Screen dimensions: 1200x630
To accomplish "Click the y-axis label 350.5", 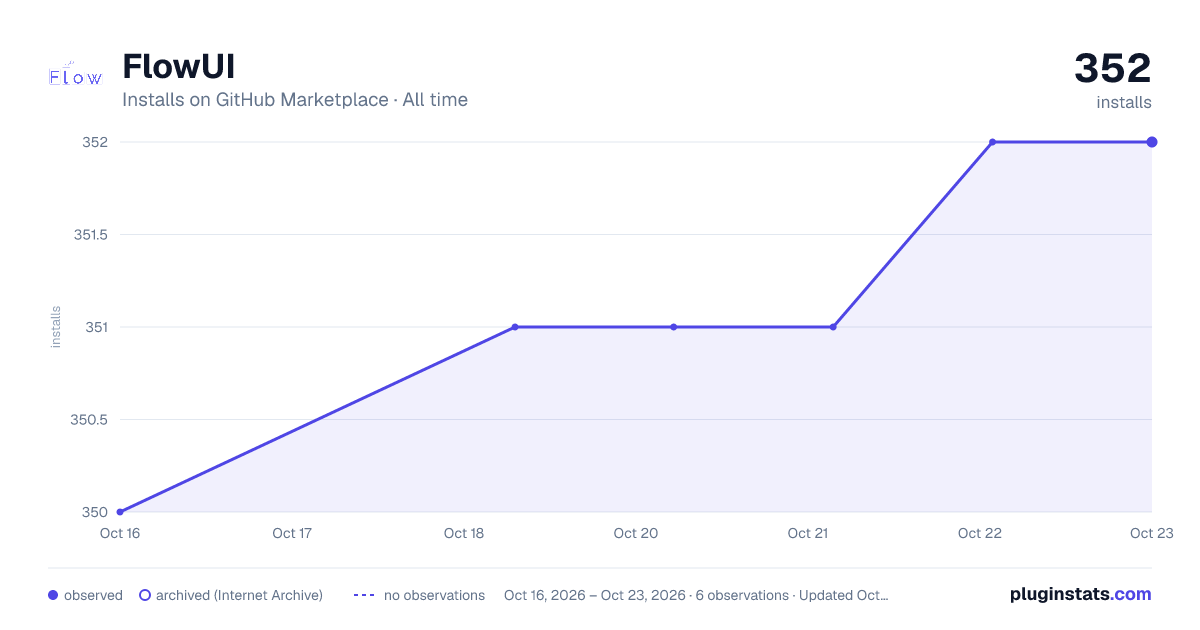I will 90,420.
